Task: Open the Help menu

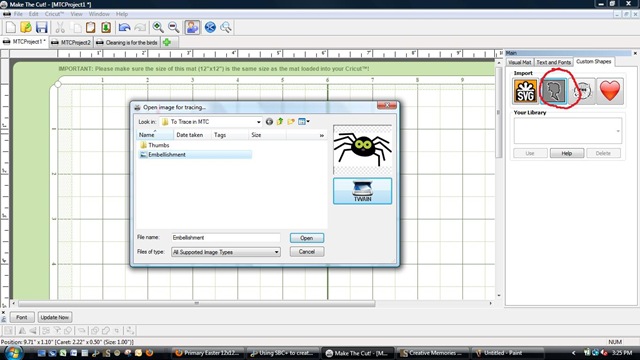Action: pos(122,14)
